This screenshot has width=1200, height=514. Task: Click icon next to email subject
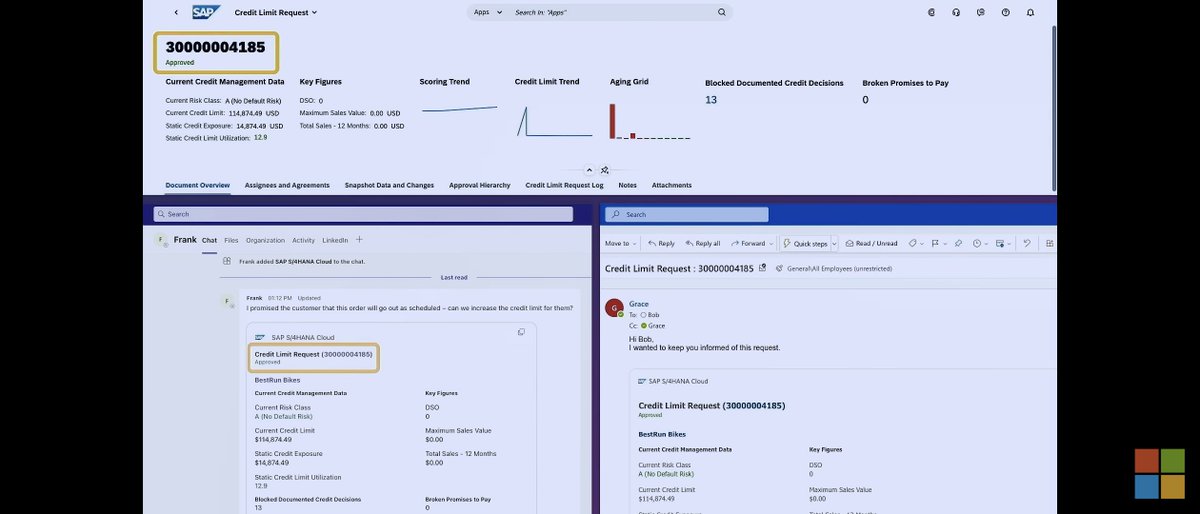[x=763, y=268]
